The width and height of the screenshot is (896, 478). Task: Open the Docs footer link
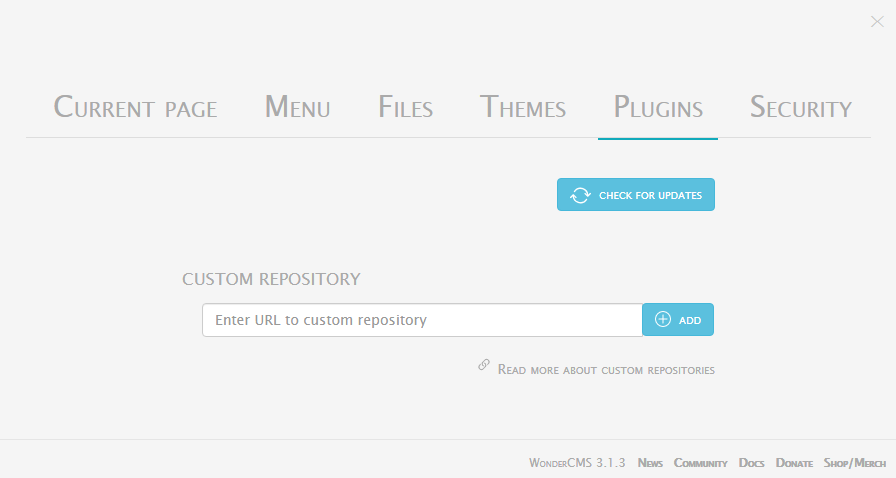[x=751, y=463]
